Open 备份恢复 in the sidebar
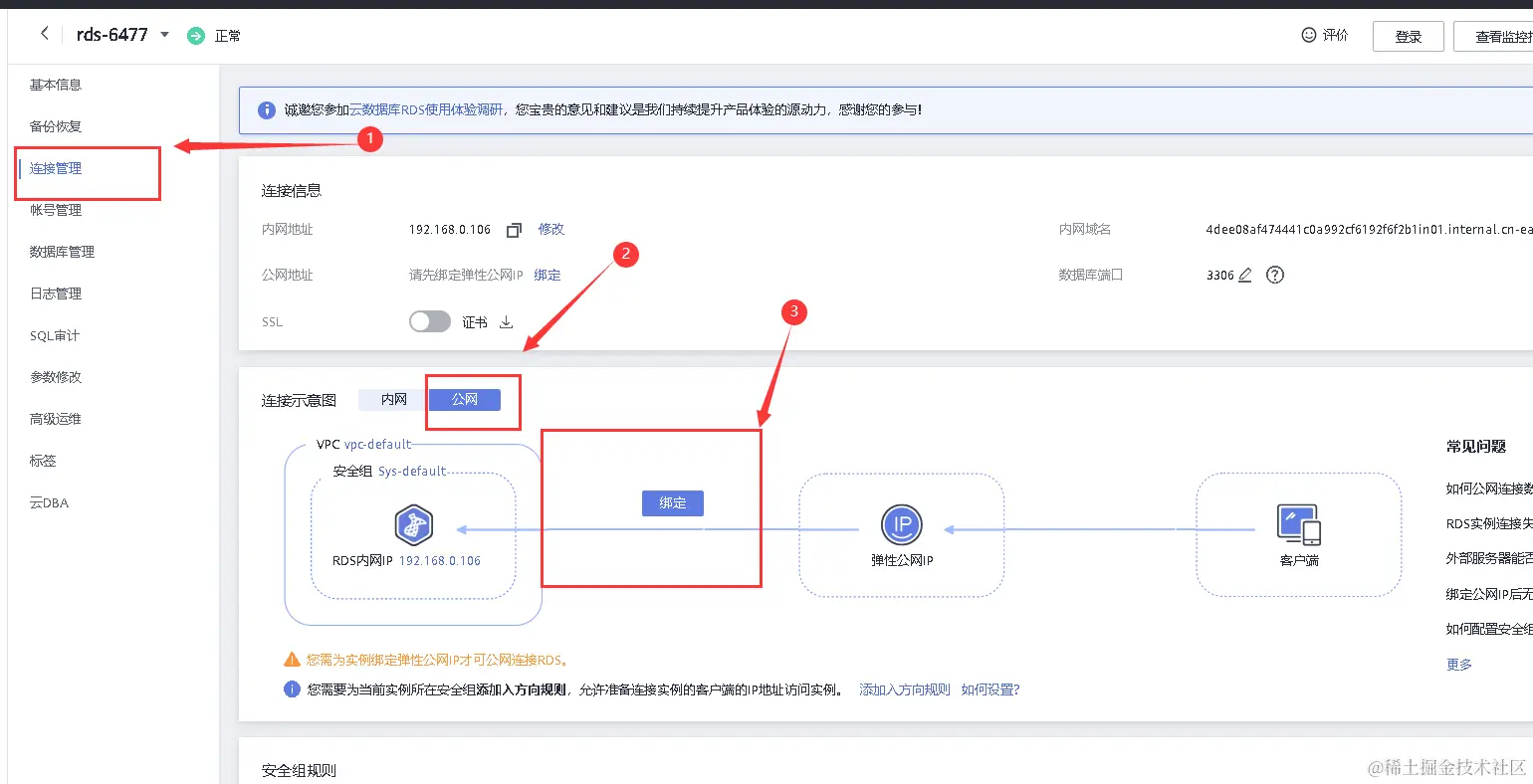This screenshot has width=1533, height=784. click(56, 126)
